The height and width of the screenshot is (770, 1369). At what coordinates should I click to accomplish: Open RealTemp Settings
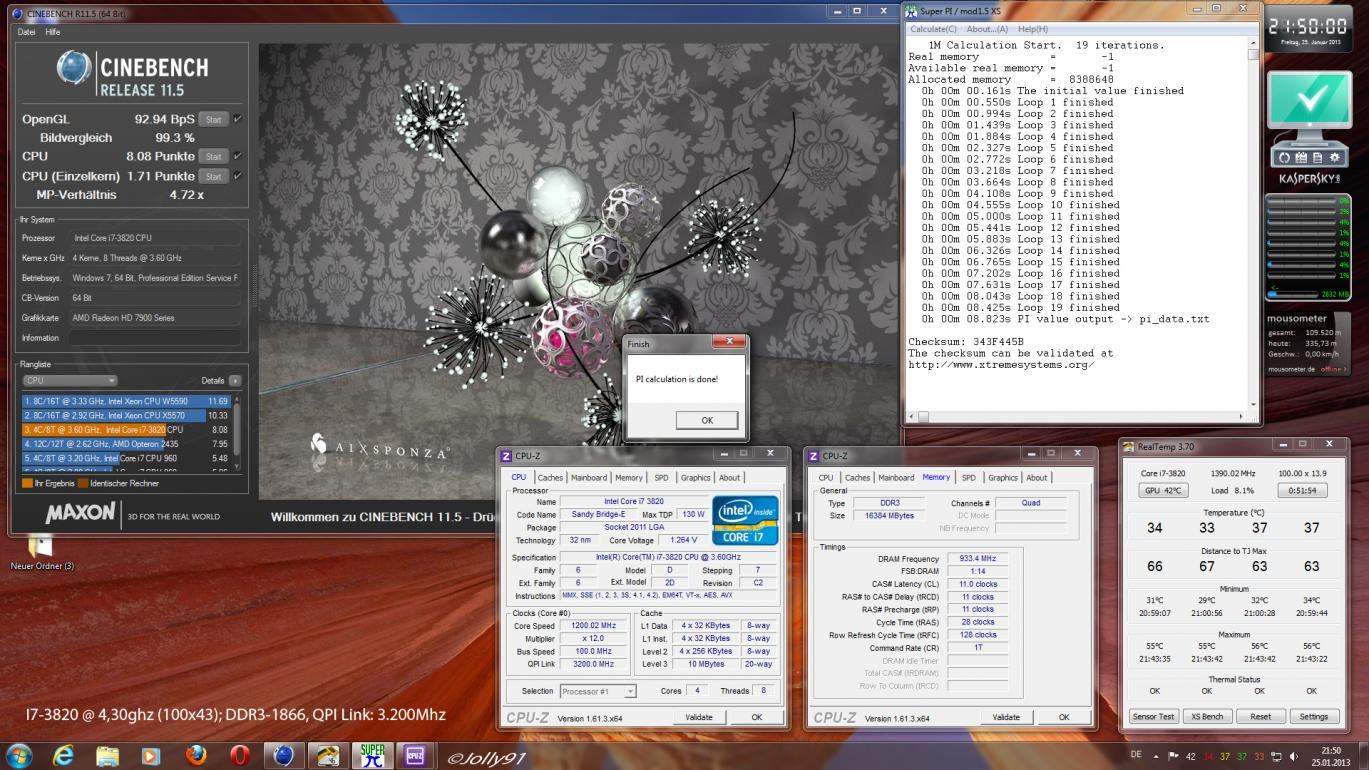(1313, 716)
